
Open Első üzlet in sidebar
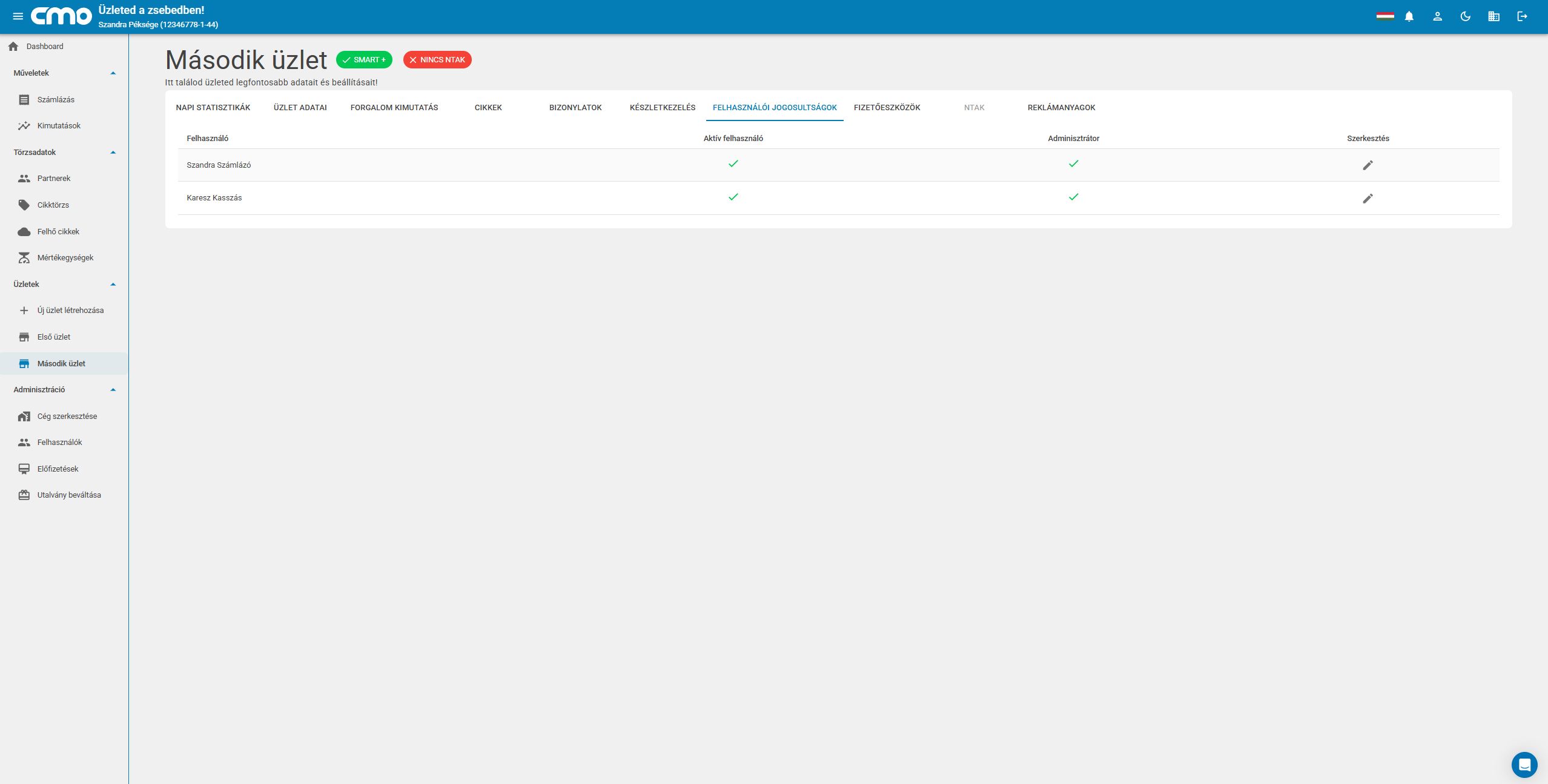(x=54, y=337)
